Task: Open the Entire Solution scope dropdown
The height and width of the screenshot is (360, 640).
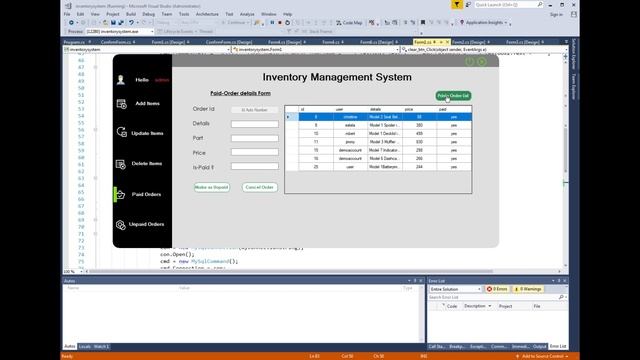Action: coord(456,289)
